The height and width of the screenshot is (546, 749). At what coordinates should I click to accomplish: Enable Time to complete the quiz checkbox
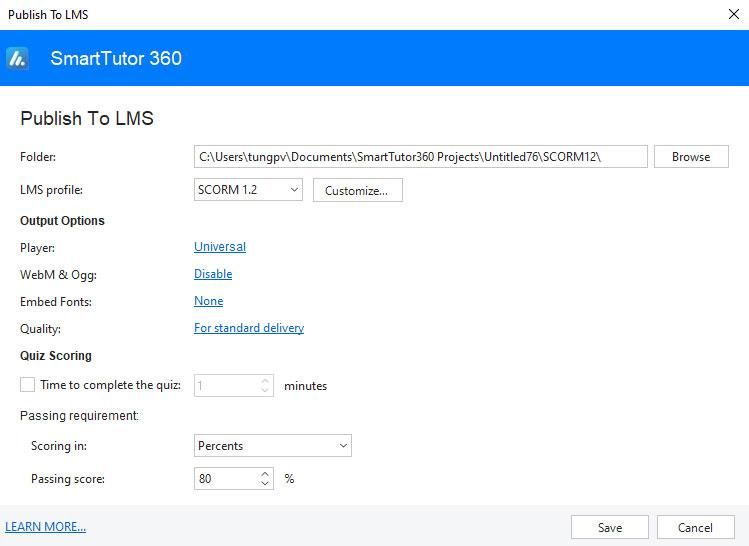pos(27,385)
